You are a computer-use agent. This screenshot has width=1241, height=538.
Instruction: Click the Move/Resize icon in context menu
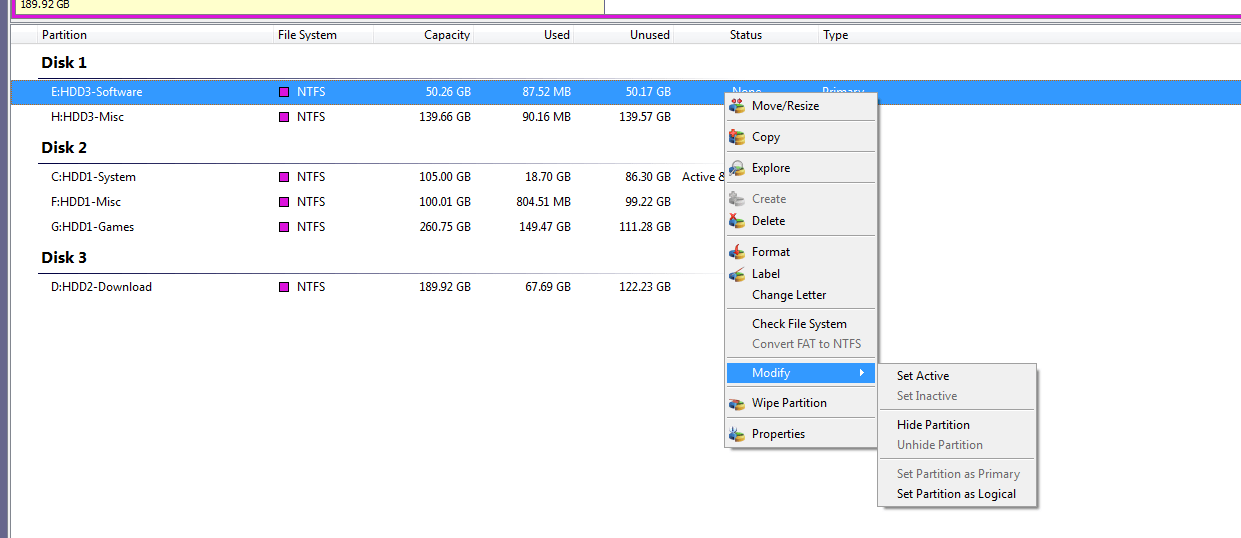point(737,106)
